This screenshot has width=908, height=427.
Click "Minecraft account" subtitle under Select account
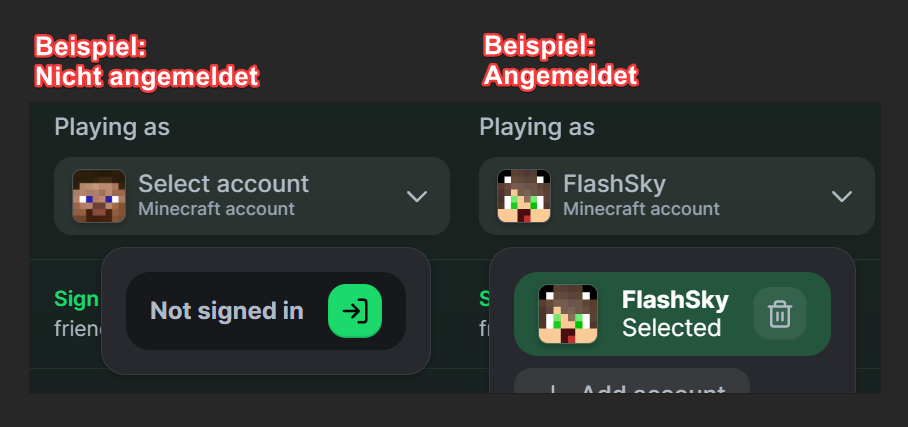click(216, 209)
